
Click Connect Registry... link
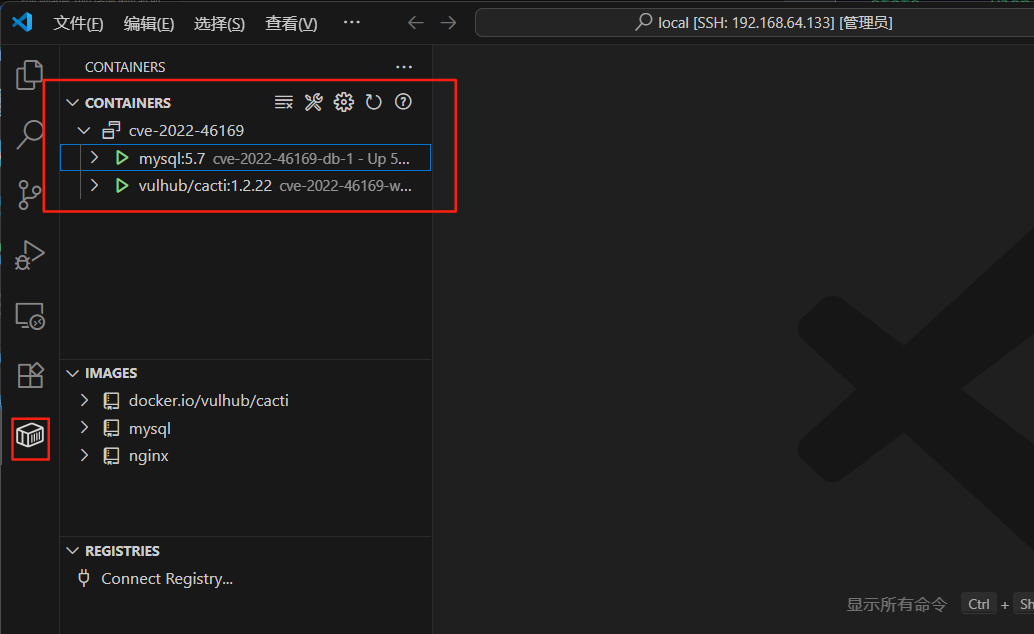(x=167, y=579)
